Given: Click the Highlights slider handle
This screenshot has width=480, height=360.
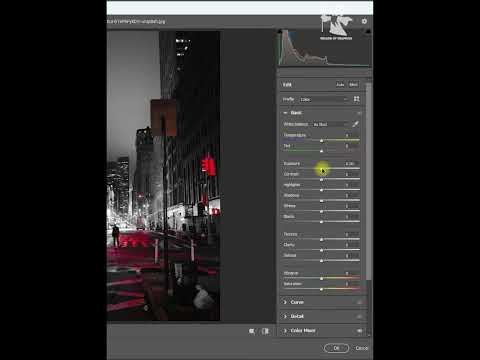Looking at the screenshot, I should click(x=322, y=190).
